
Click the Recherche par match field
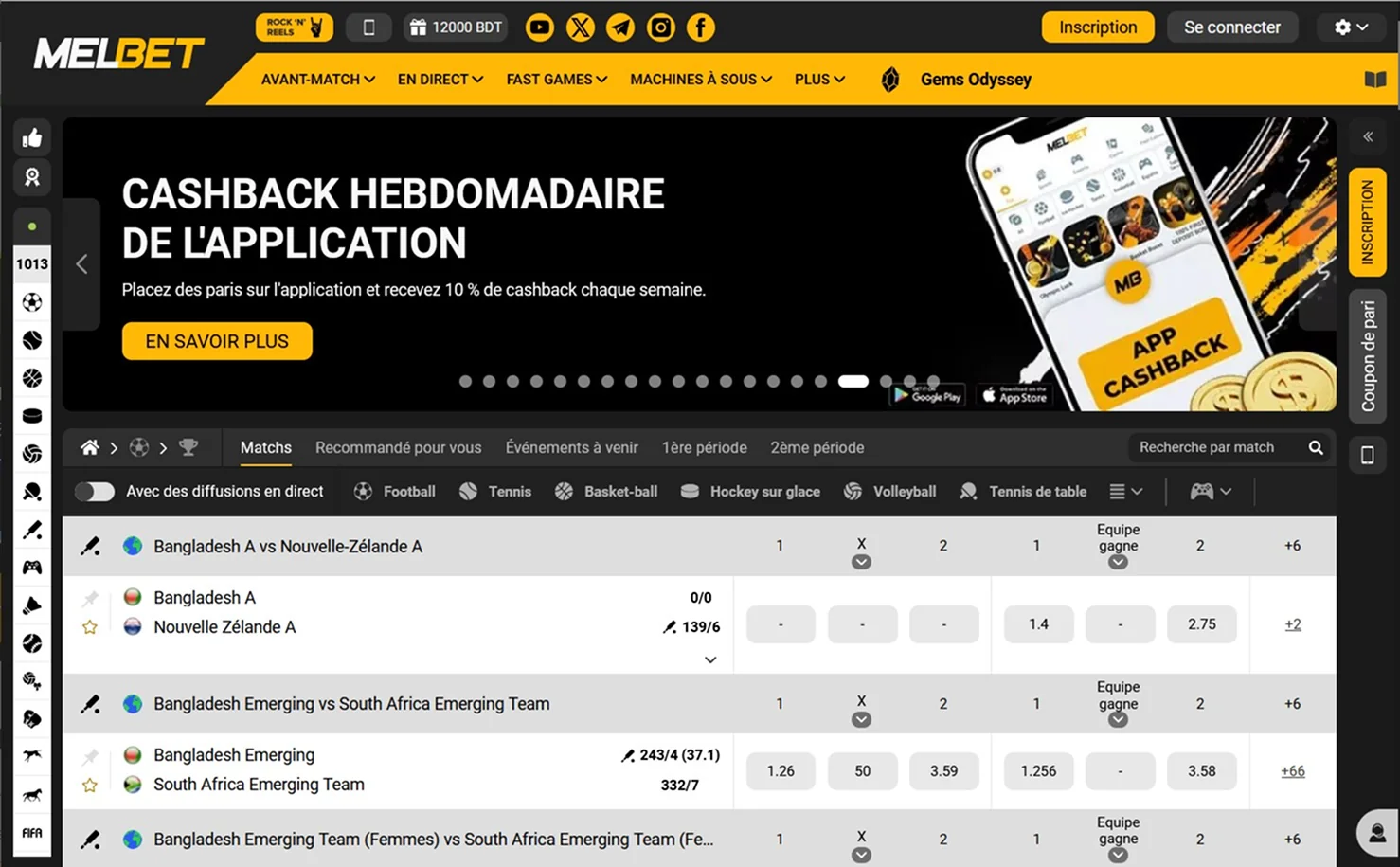1230,447
